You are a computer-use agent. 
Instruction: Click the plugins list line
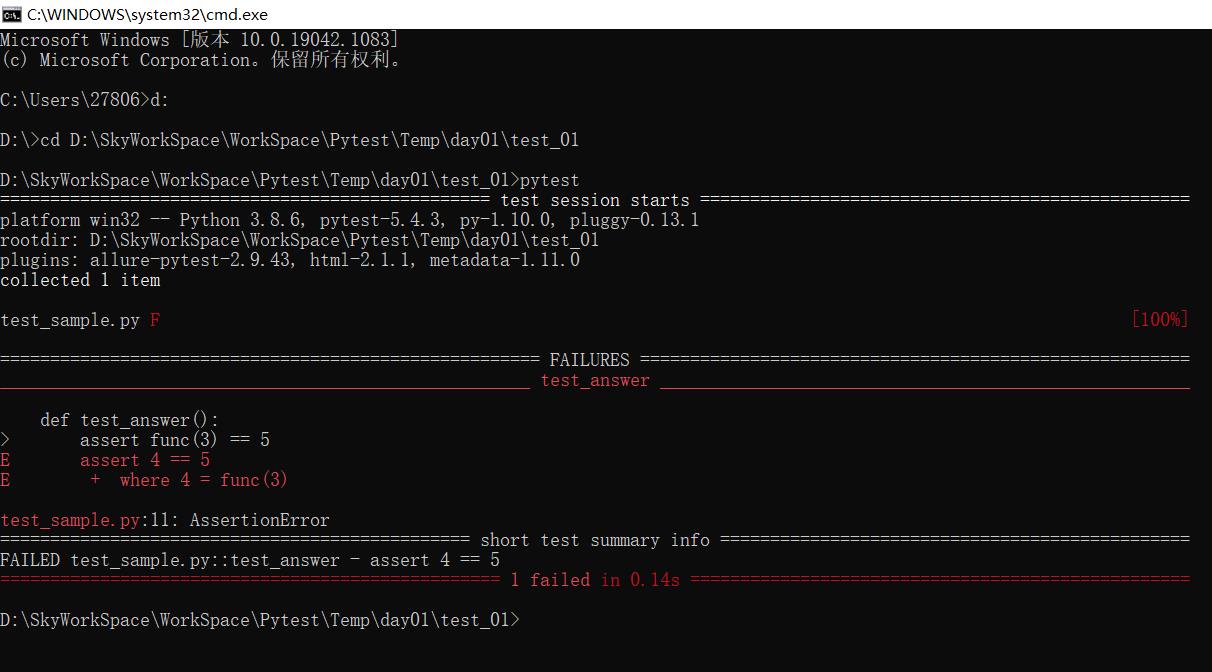click(290, 260)
